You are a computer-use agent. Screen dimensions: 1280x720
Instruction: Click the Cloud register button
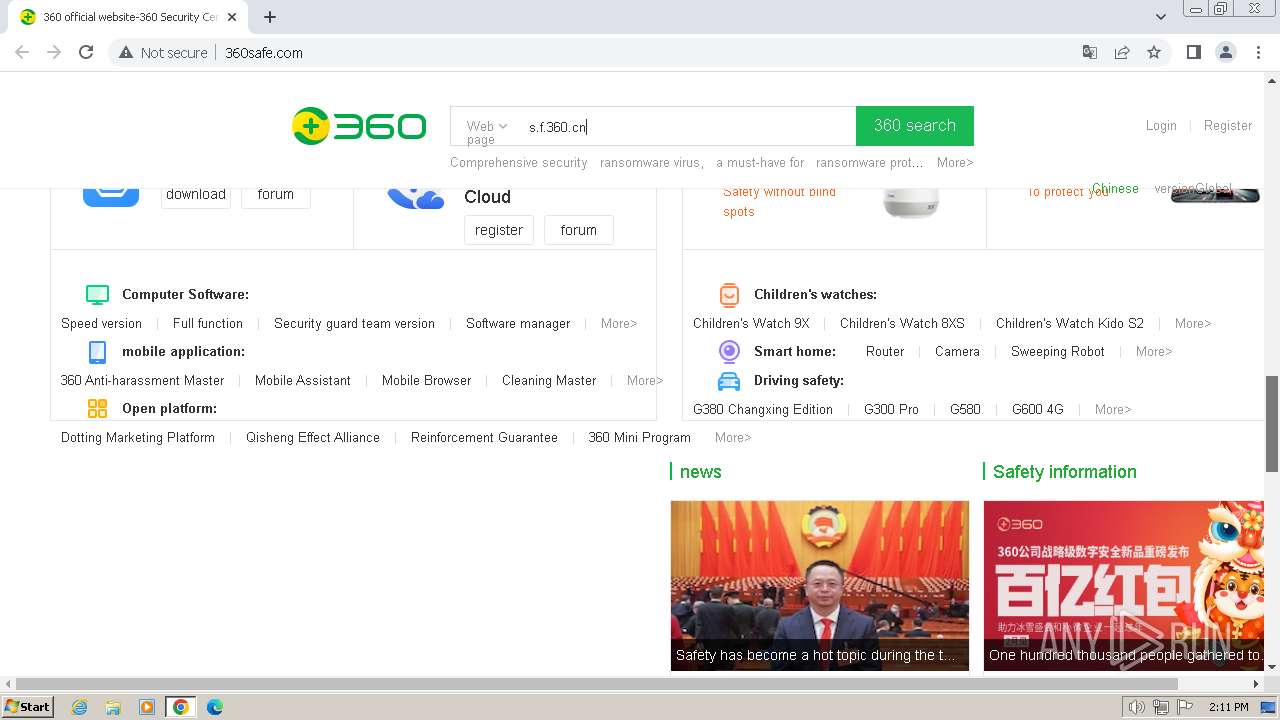[x=499, y=230]
